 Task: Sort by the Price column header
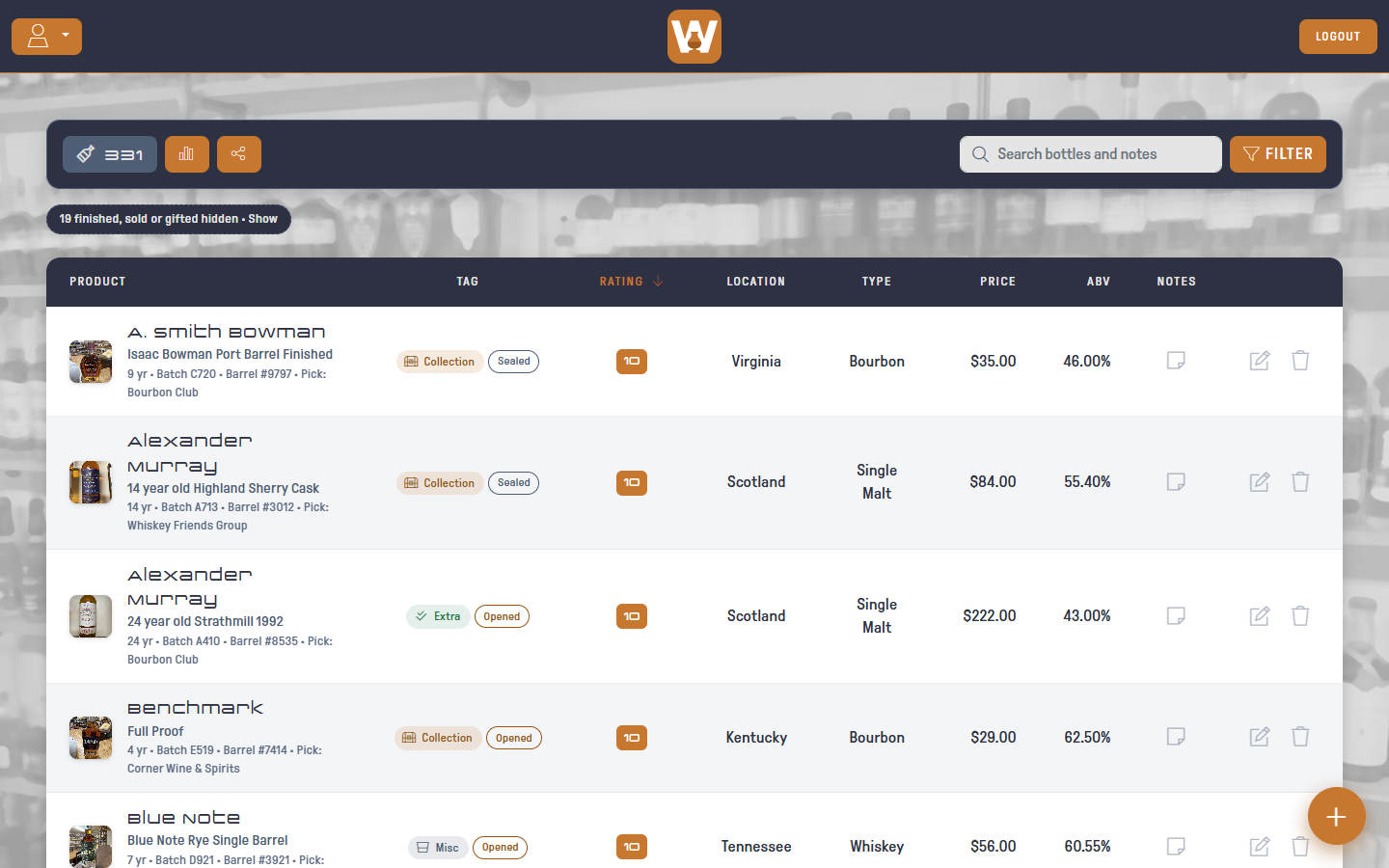[x=997, y=282]
